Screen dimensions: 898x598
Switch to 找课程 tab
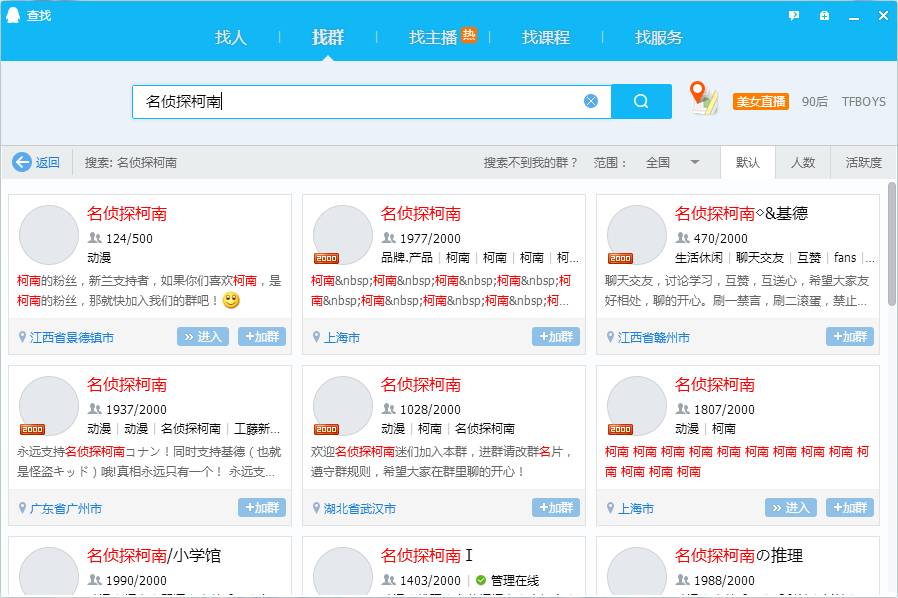[546, 37]
